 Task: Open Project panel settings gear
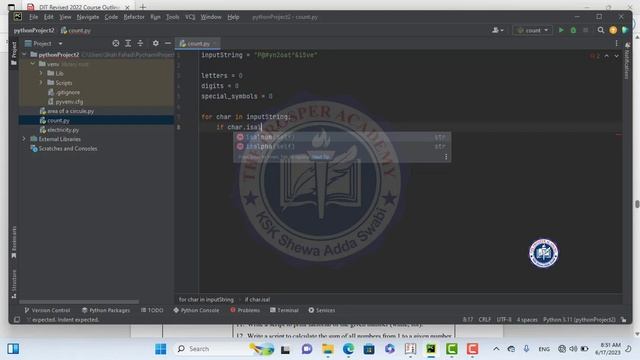point(156,43)
